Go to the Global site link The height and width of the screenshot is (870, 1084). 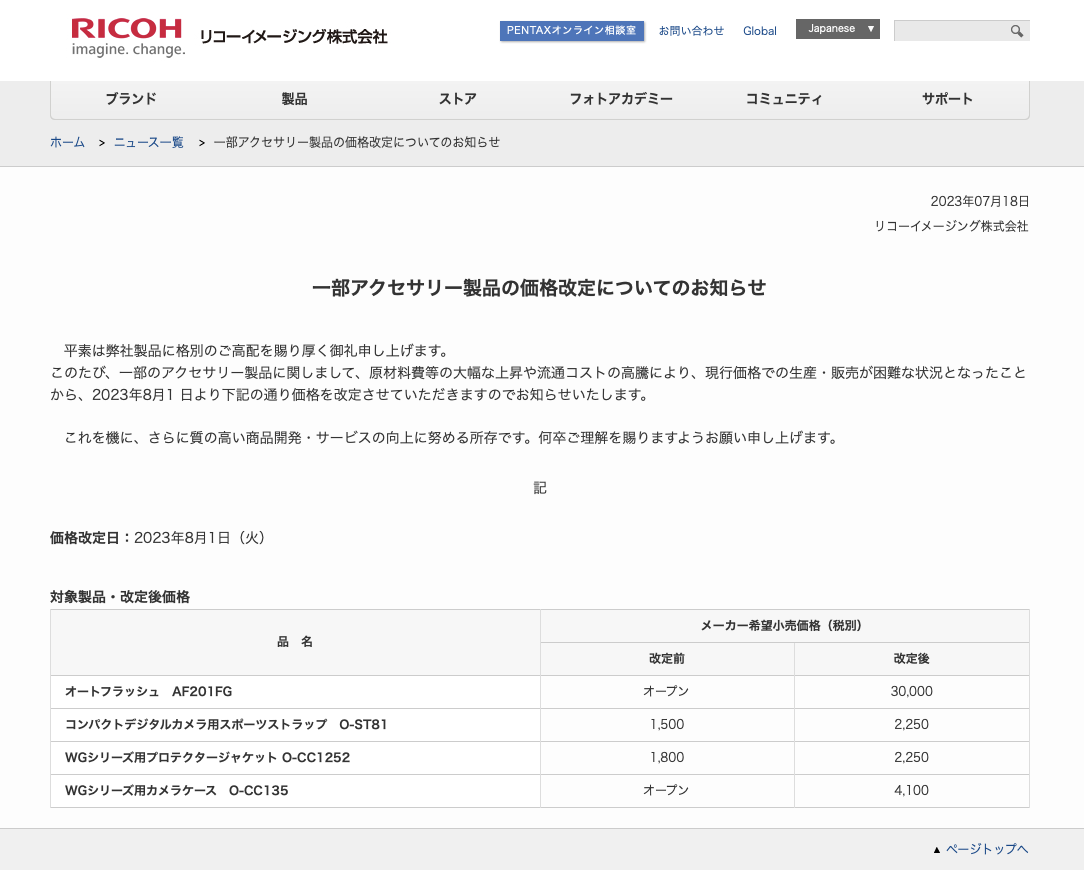coord(760,31)
